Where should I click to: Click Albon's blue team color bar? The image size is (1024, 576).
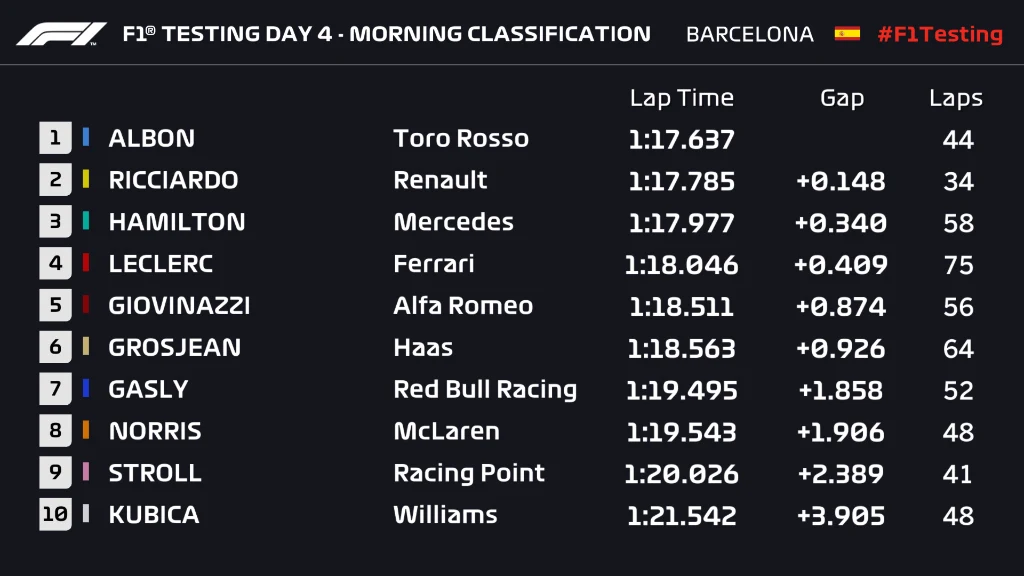pos(87,138)
